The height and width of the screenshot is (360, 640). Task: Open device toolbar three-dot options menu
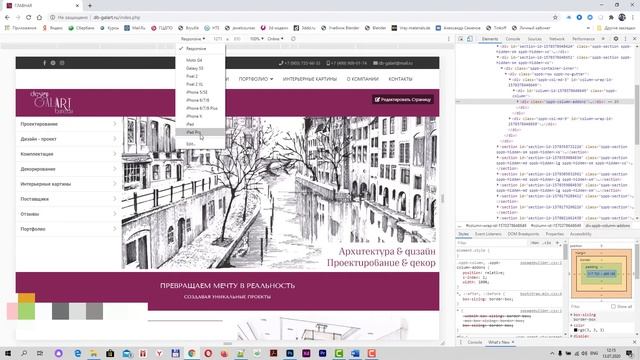coord(449,39)
